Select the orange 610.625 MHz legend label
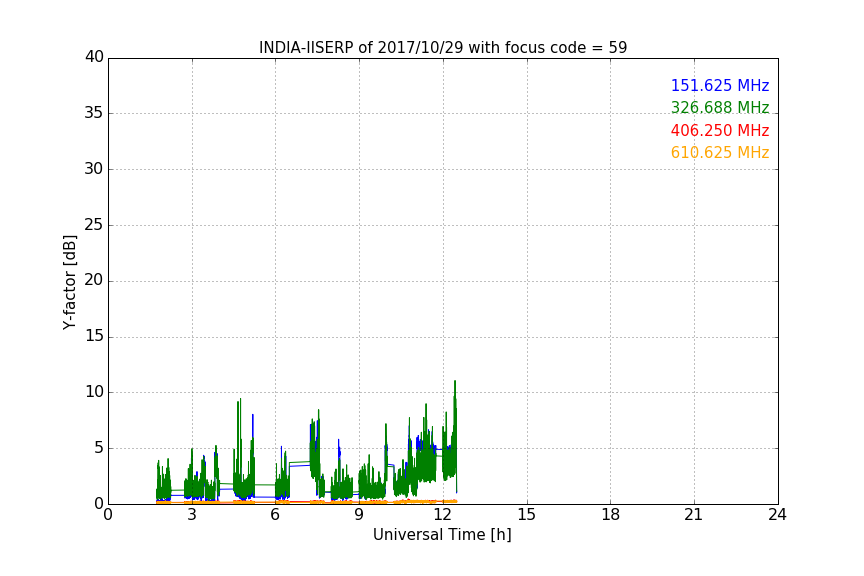This screenshot has width=864, height=576. (x=720, y=152)
